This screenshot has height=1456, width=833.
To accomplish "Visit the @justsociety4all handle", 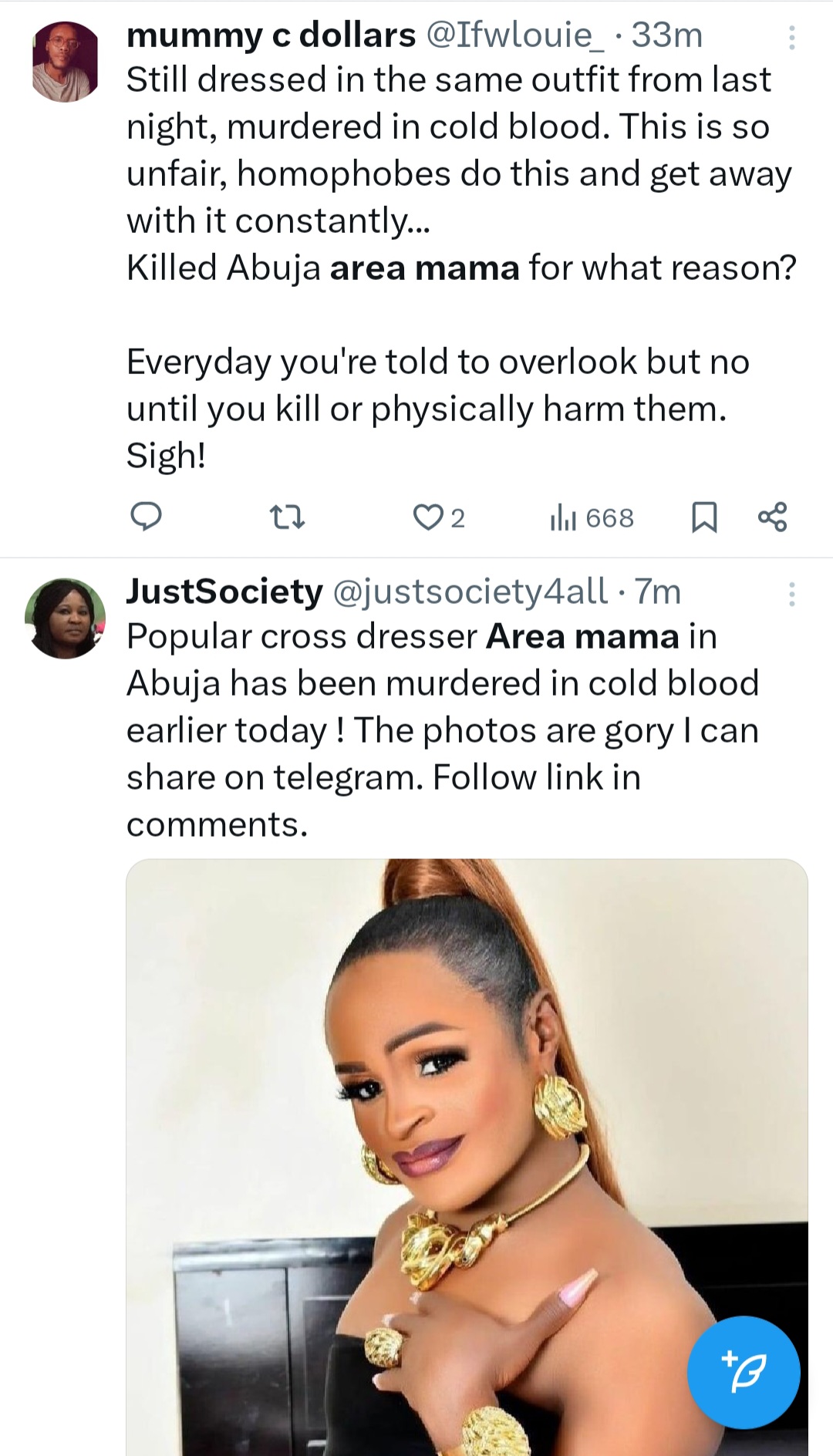I will pyautogui.click(x=470, y=591).
